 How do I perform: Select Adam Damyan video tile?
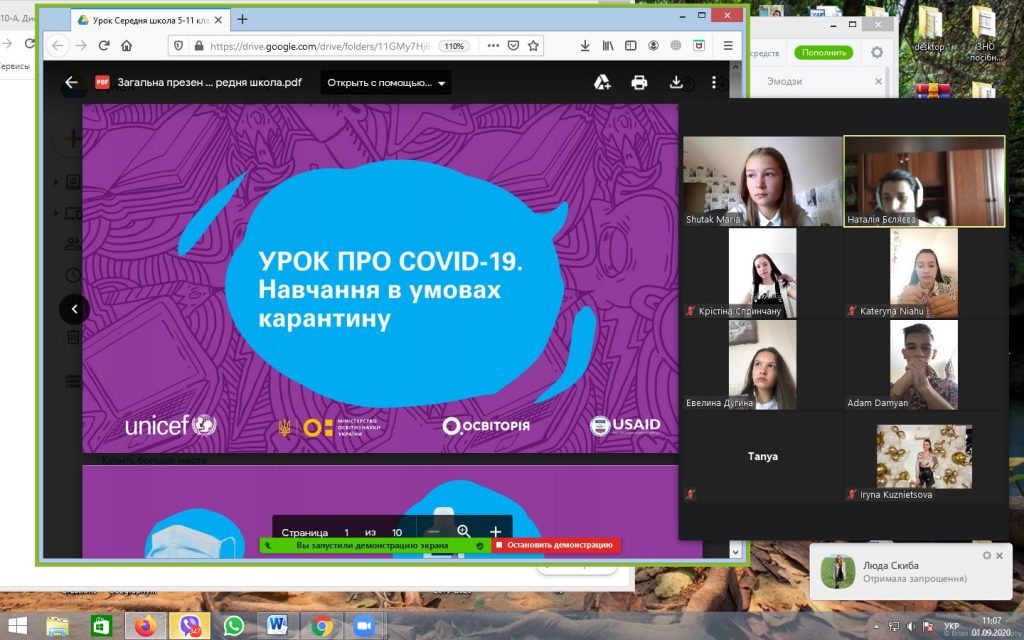(924, 365)
